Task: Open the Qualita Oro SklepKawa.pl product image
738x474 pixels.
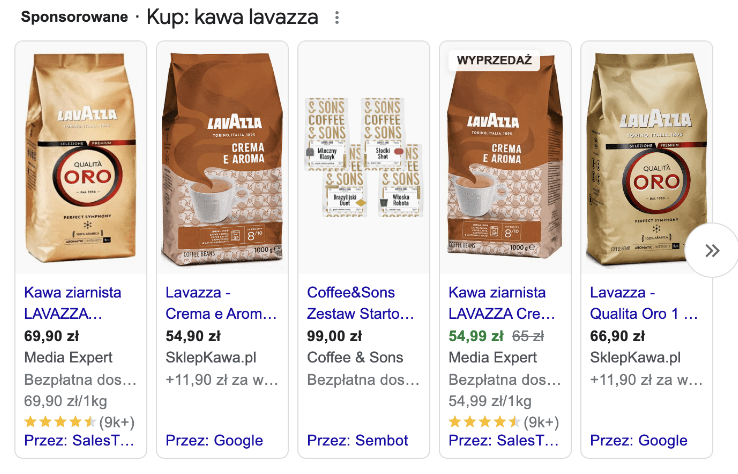Action: (646, 158)
